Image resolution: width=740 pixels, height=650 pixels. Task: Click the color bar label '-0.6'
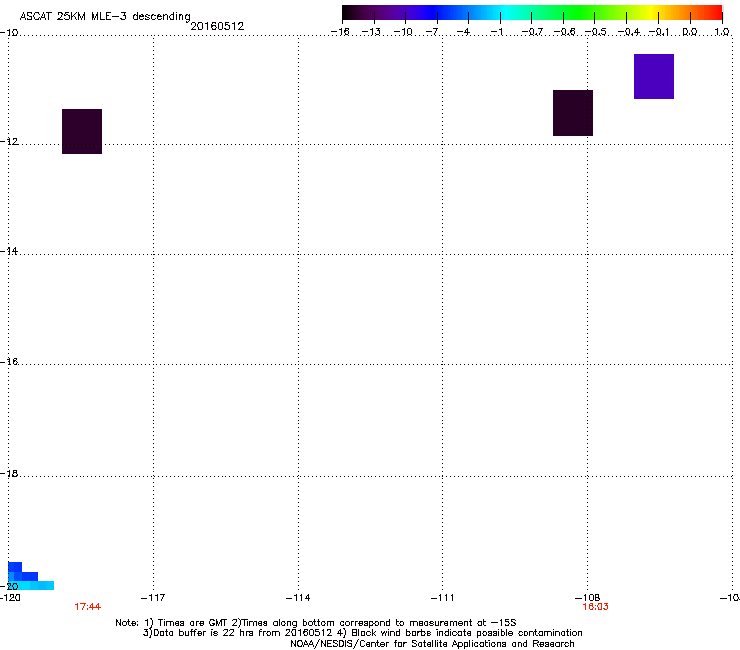(x=564, y=32)
